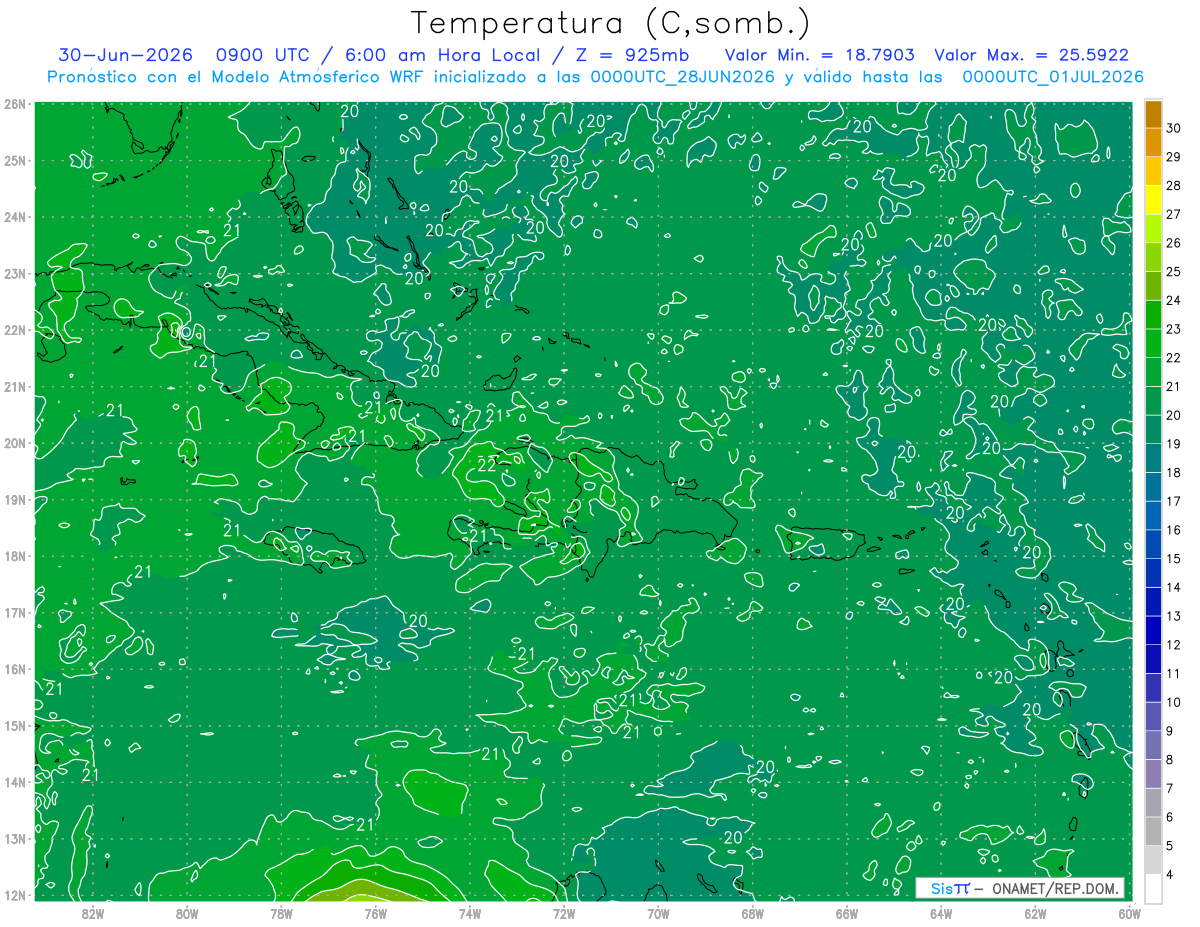The height and width of the screenshot is (927, 1200).
Task: Select the white swatch below 4
Action: [x=1153, y=888]
